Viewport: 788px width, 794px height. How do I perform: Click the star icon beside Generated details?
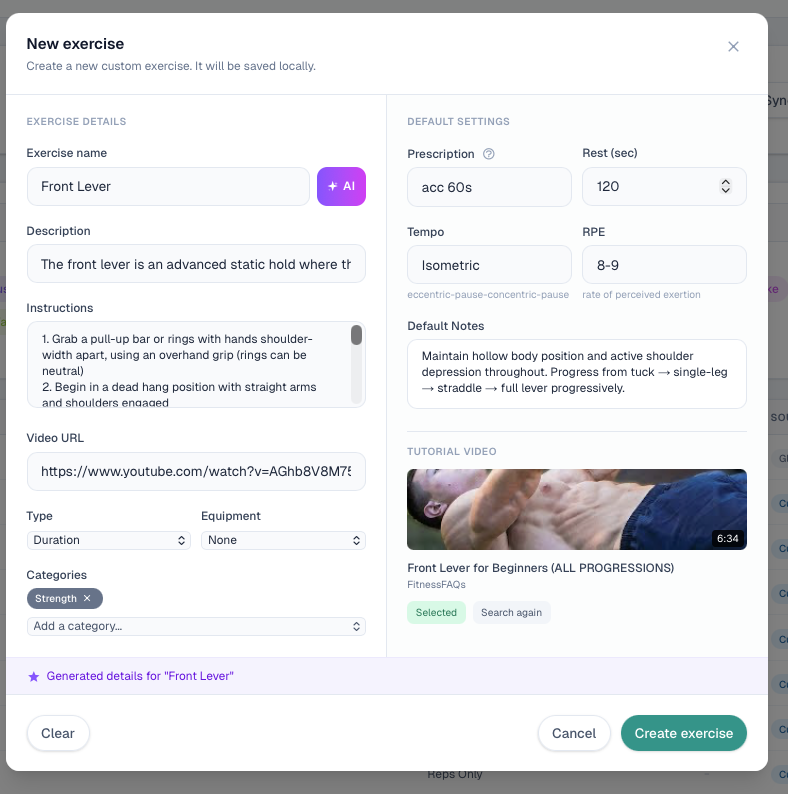34,677
